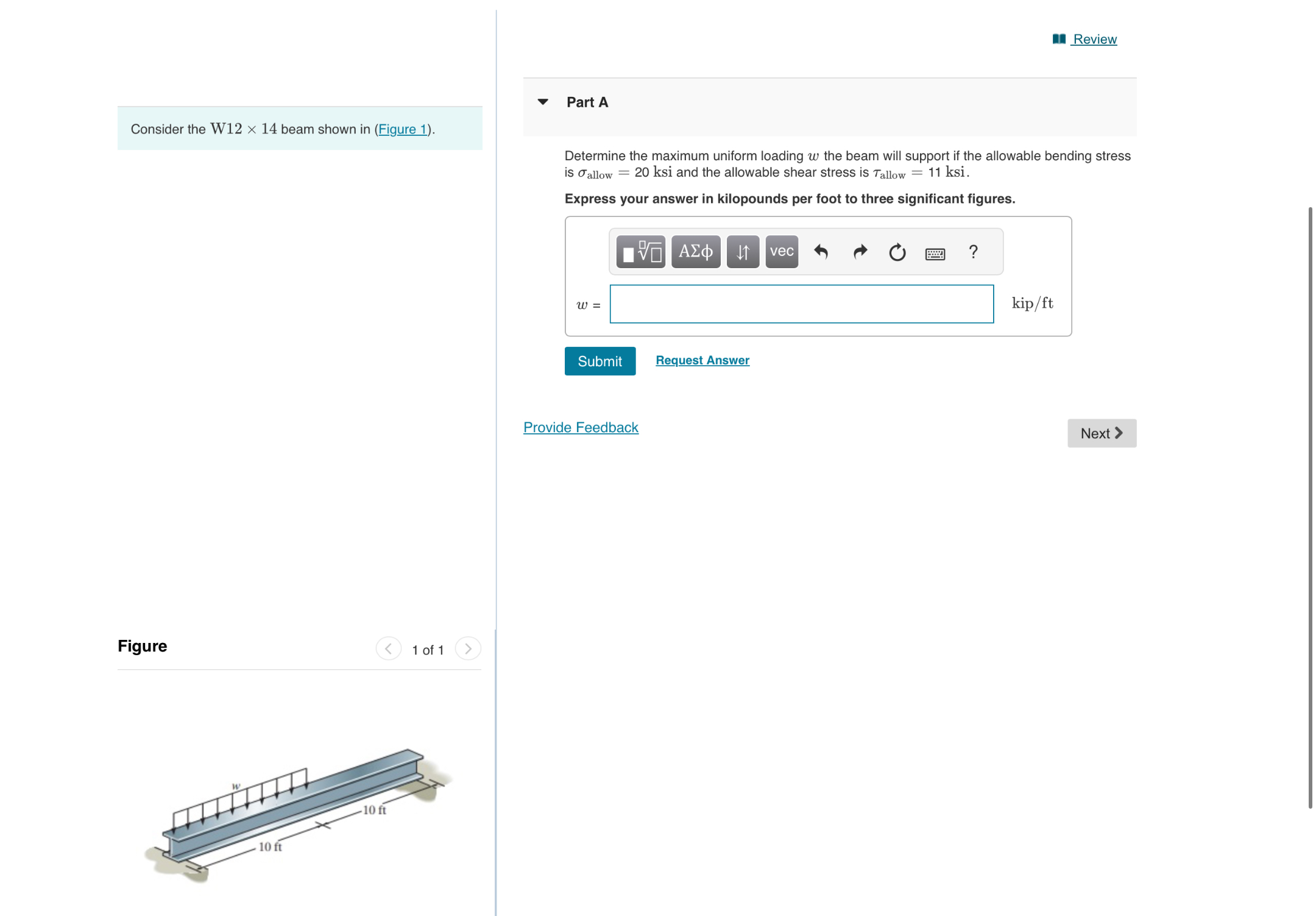The width and height of the screenshot is (1316, 916).
Task: Switch to the Part A section header
Action: coord(587,102)
